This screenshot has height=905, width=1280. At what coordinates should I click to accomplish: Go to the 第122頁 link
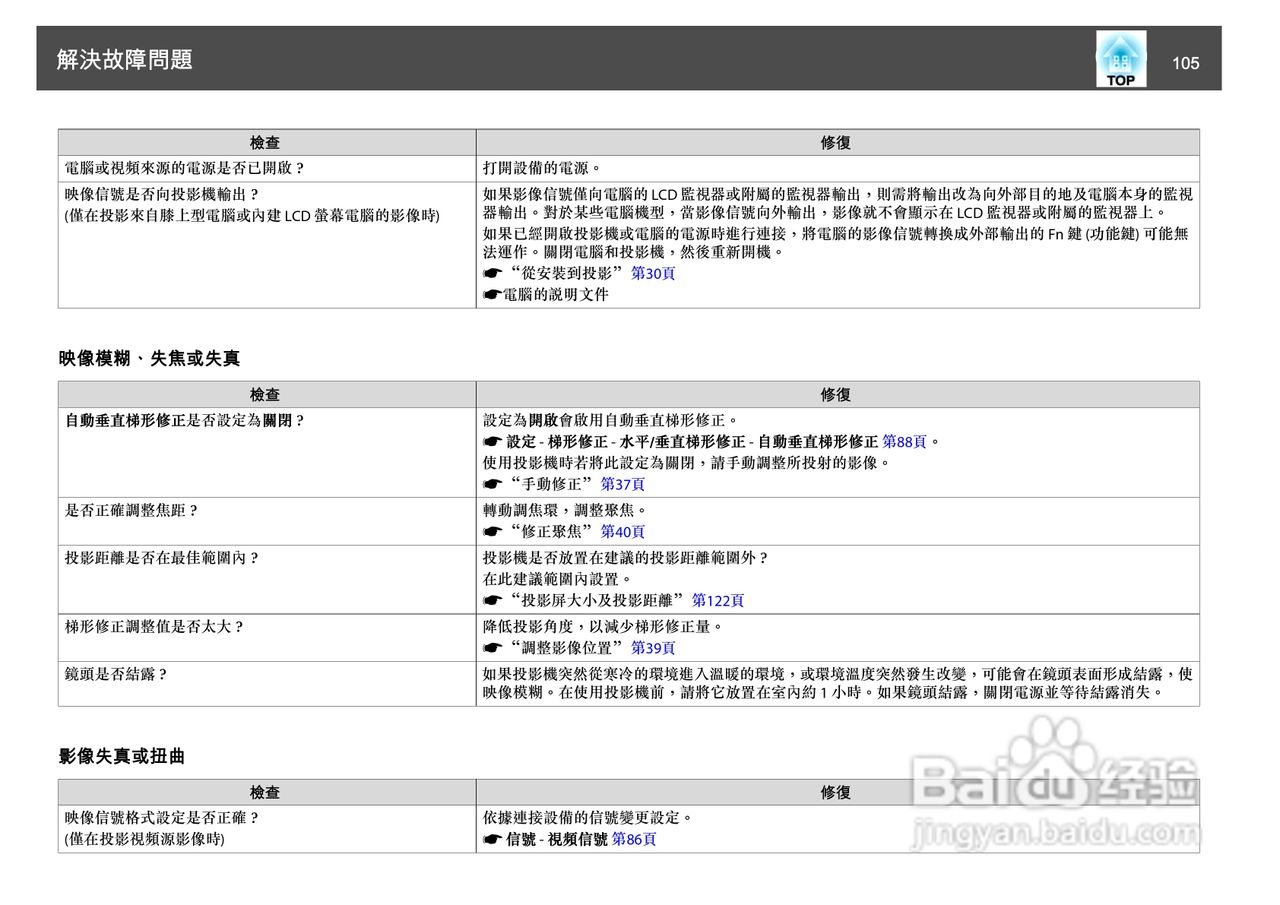click(x=718, y=600)
